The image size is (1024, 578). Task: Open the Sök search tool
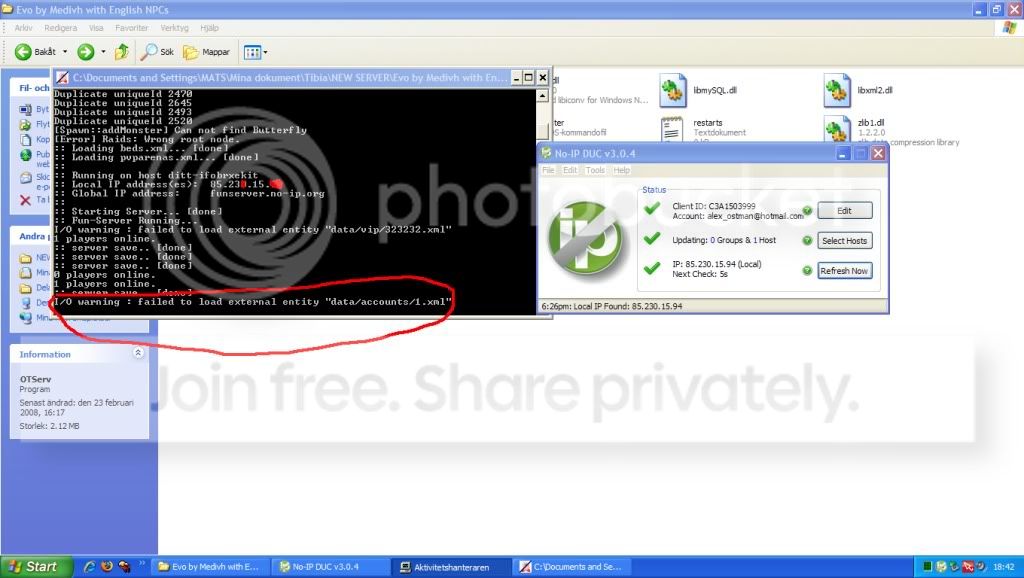157,52
